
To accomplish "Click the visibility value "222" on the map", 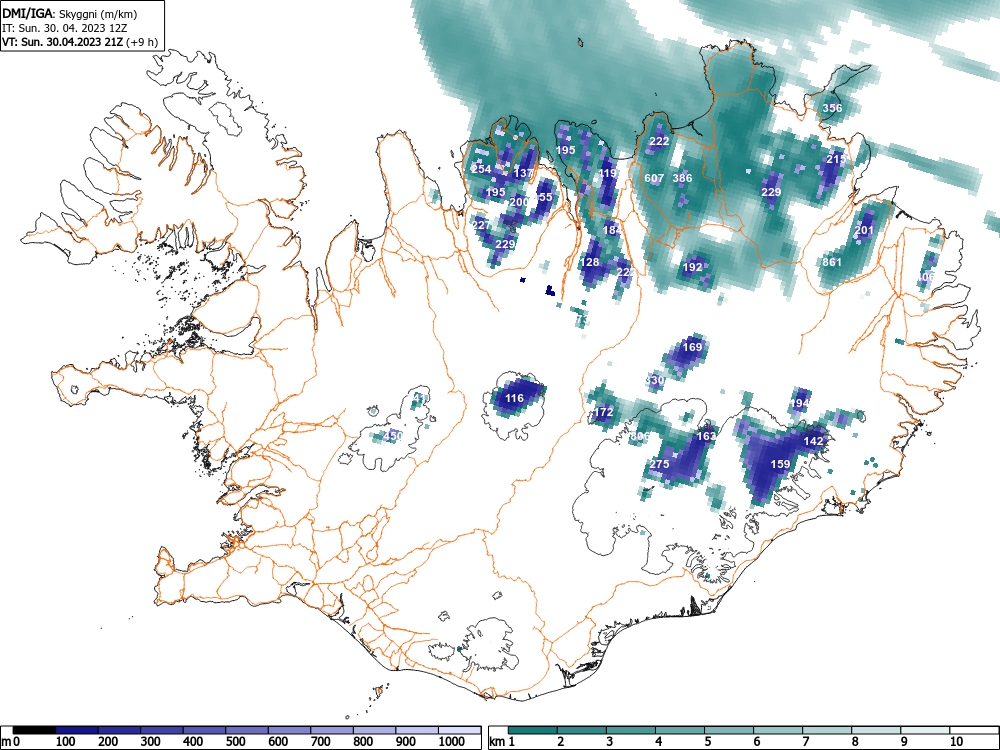I will 659,141.
